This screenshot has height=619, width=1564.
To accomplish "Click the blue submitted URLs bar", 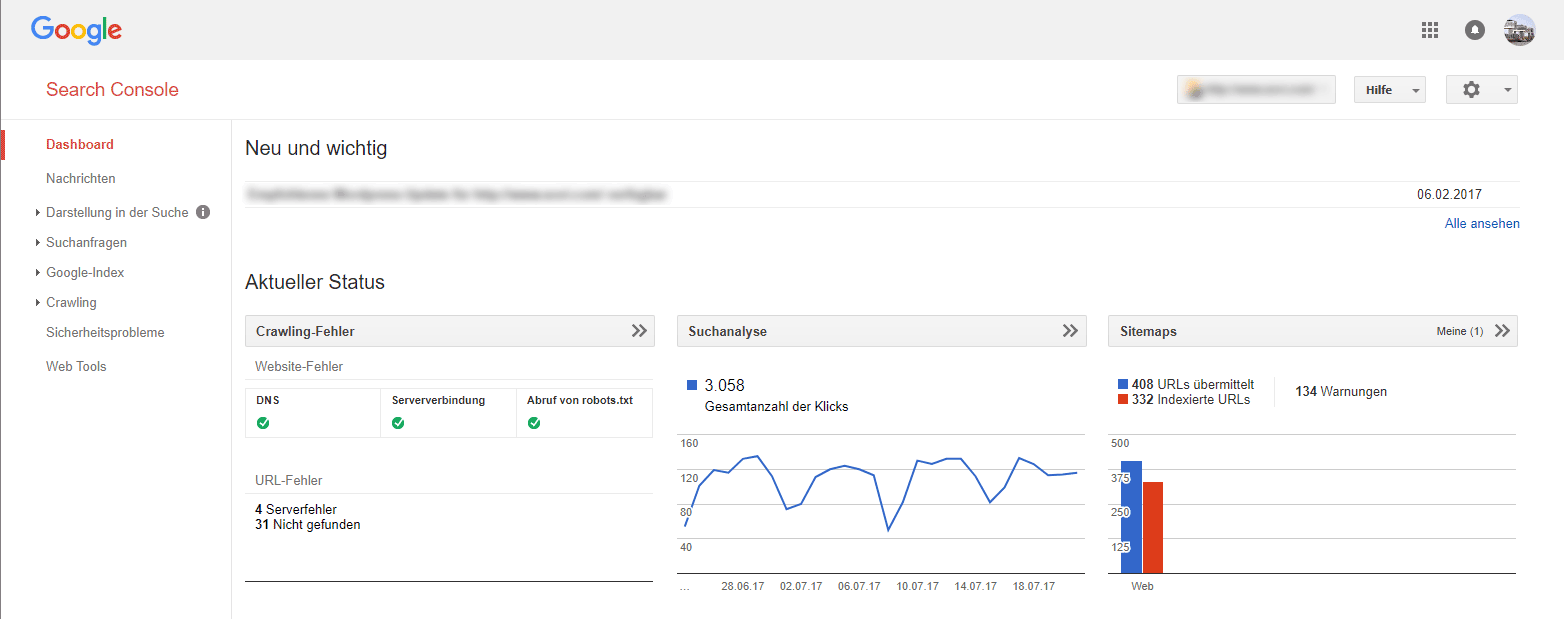I will (1131, 517).
